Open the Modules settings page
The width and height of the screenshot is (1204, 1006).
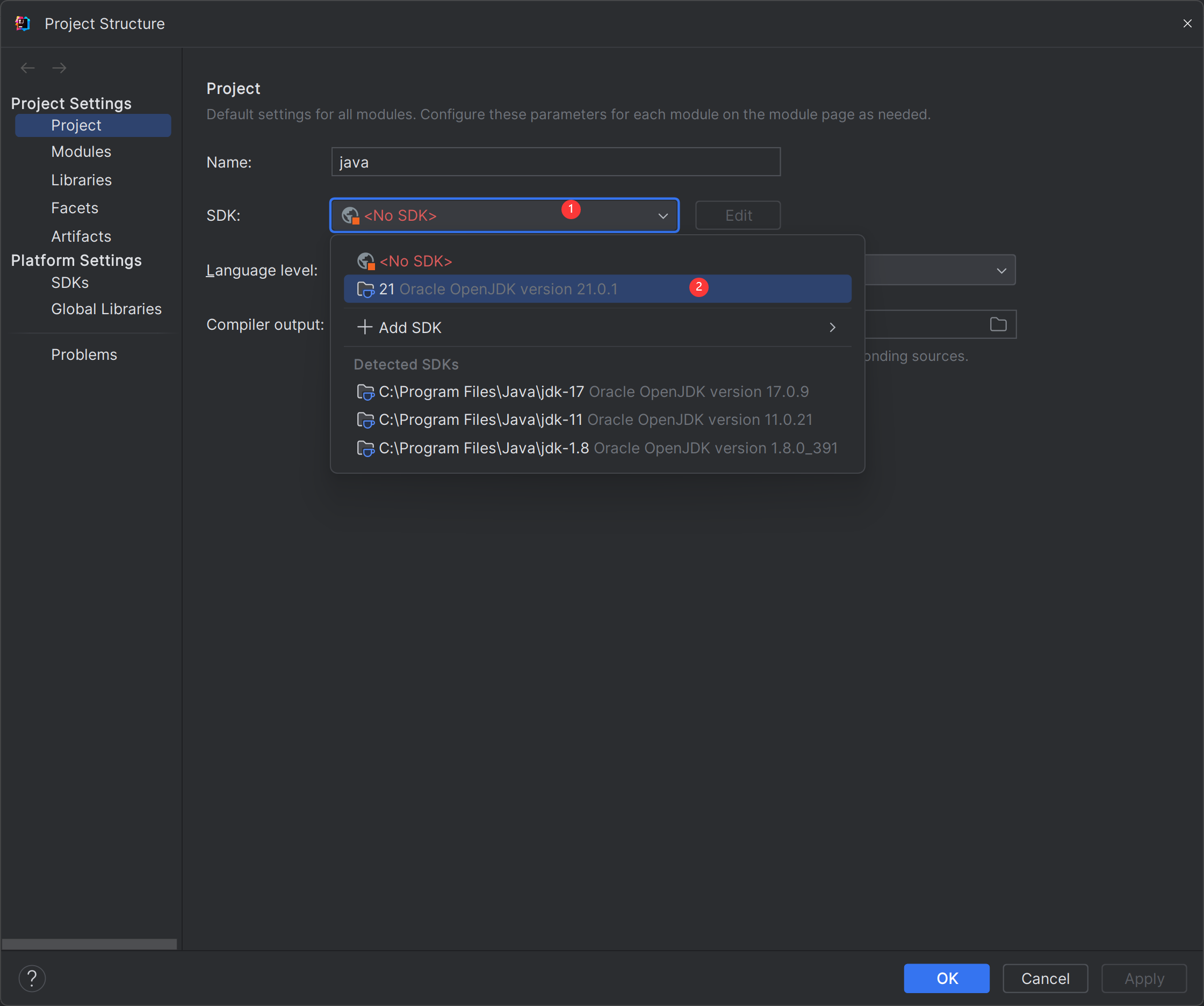(x=81, y=152)
